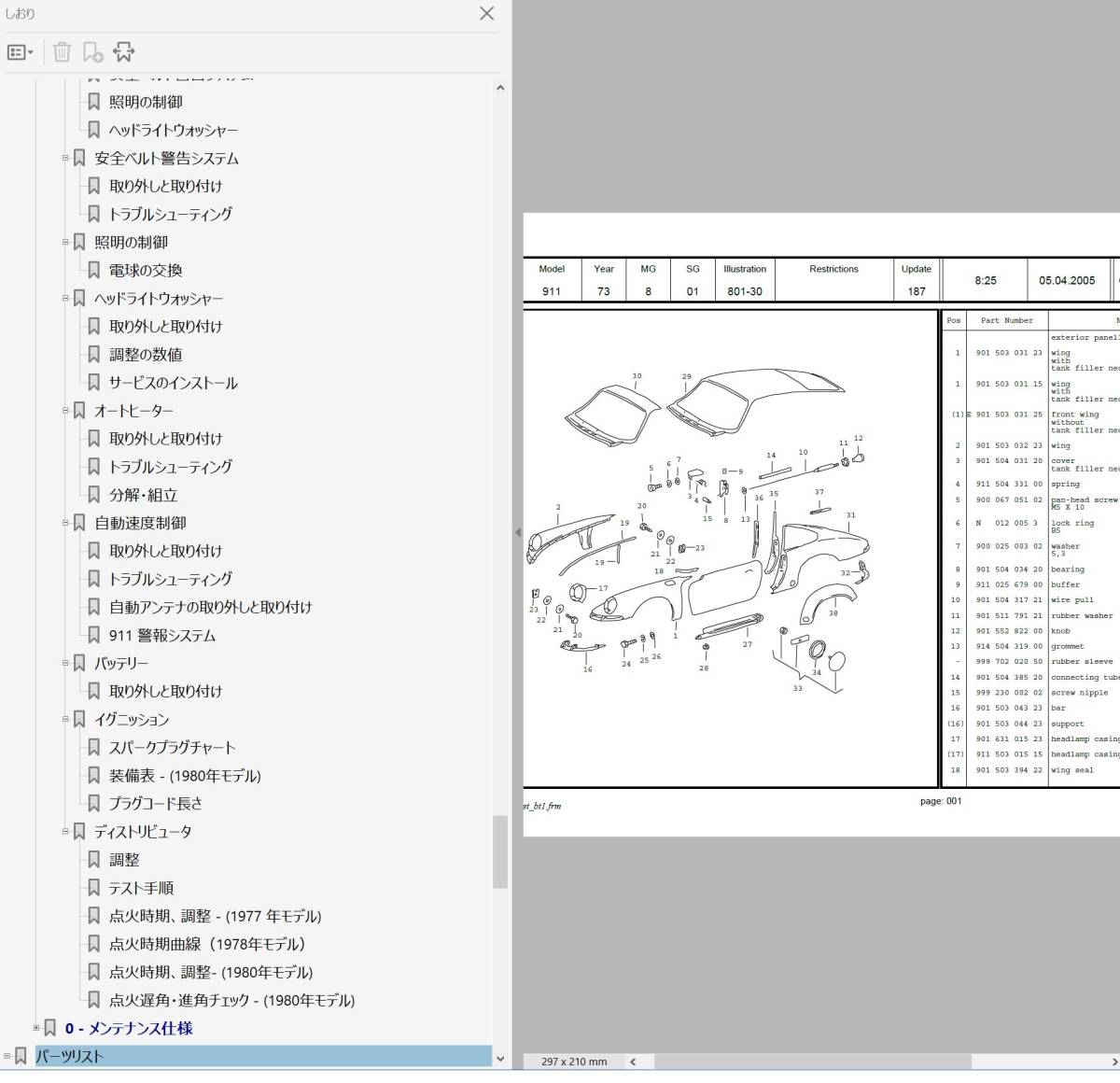Screen dimensions: 1120x1083
Task: Open bookmark 自動アンテナの取り外しと取り付け
Action: pos(210,607)
